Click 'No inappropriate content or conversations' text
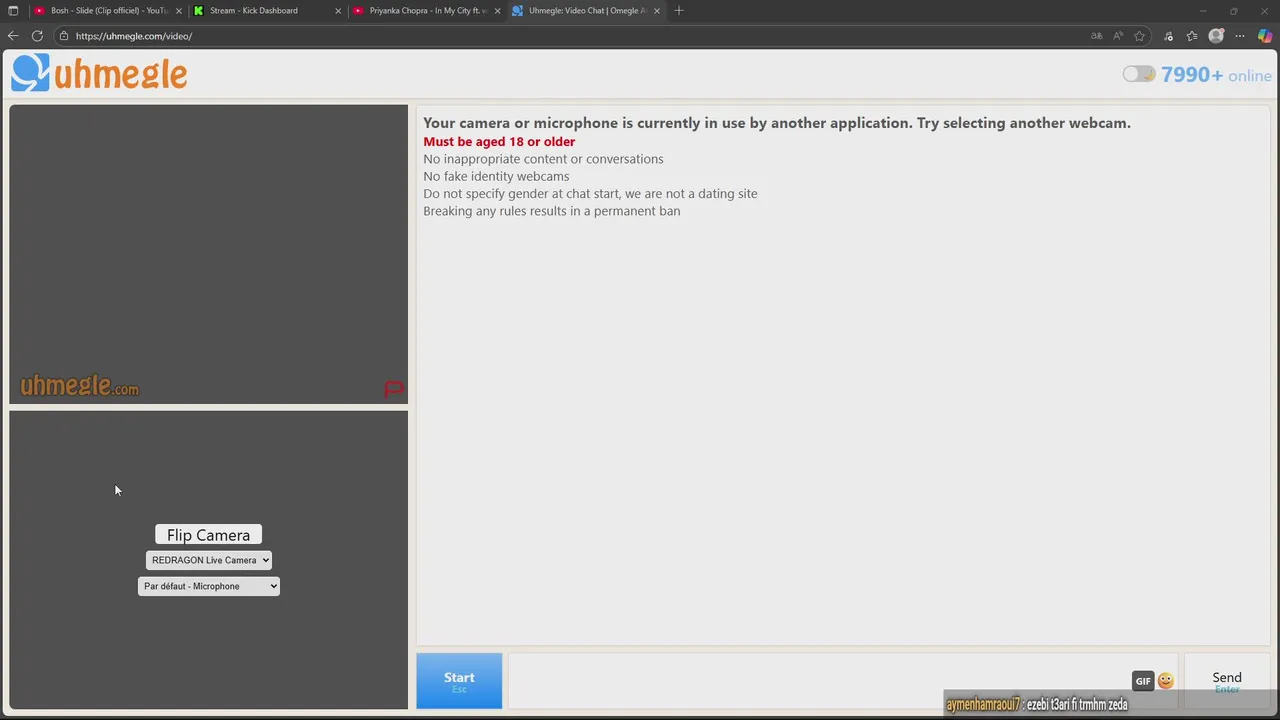This screenshot has width=1280, height=720. tap(543, 159)
